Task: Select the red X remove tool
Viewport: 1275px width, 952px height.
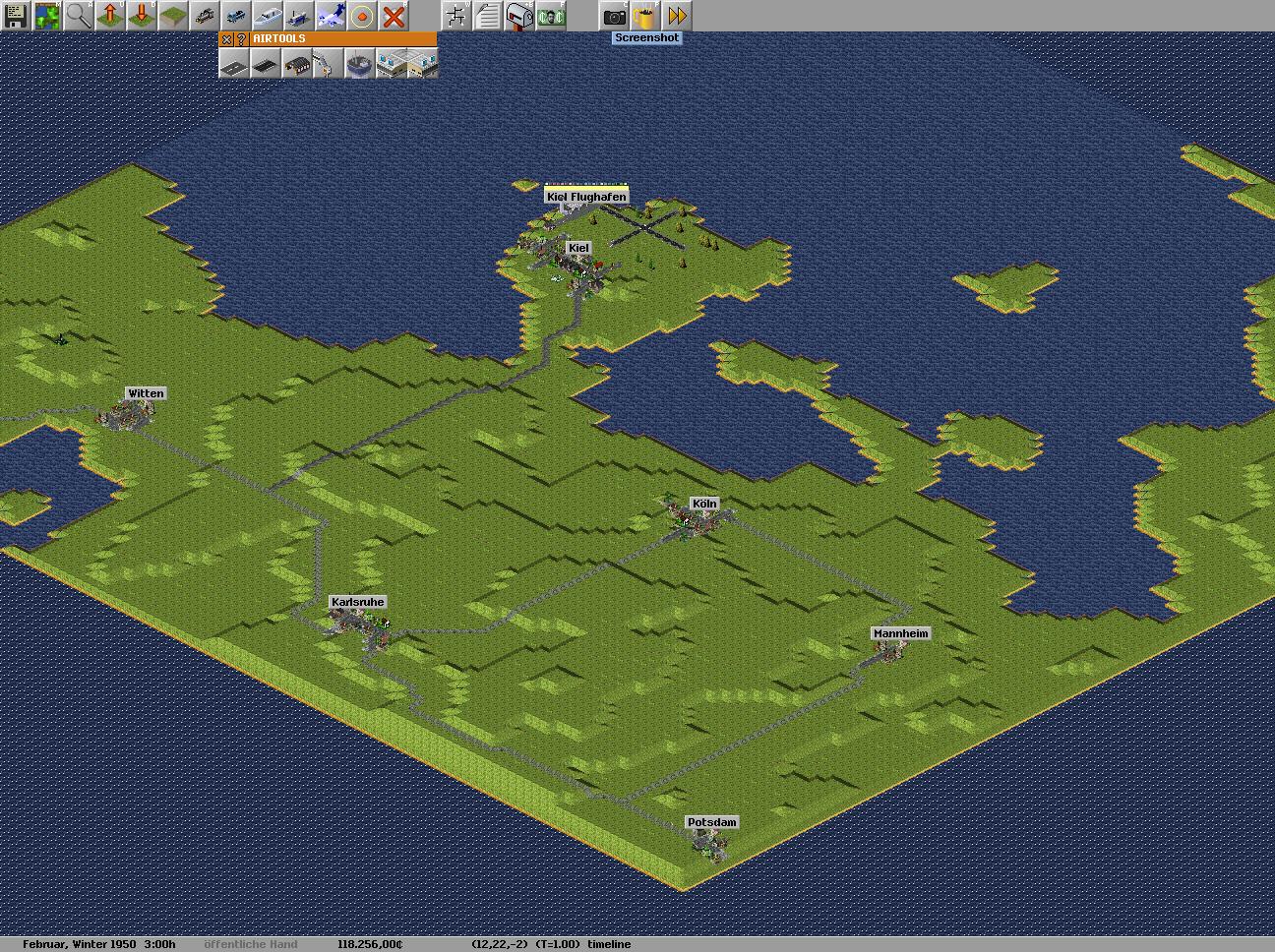Action: click(394, 16)
